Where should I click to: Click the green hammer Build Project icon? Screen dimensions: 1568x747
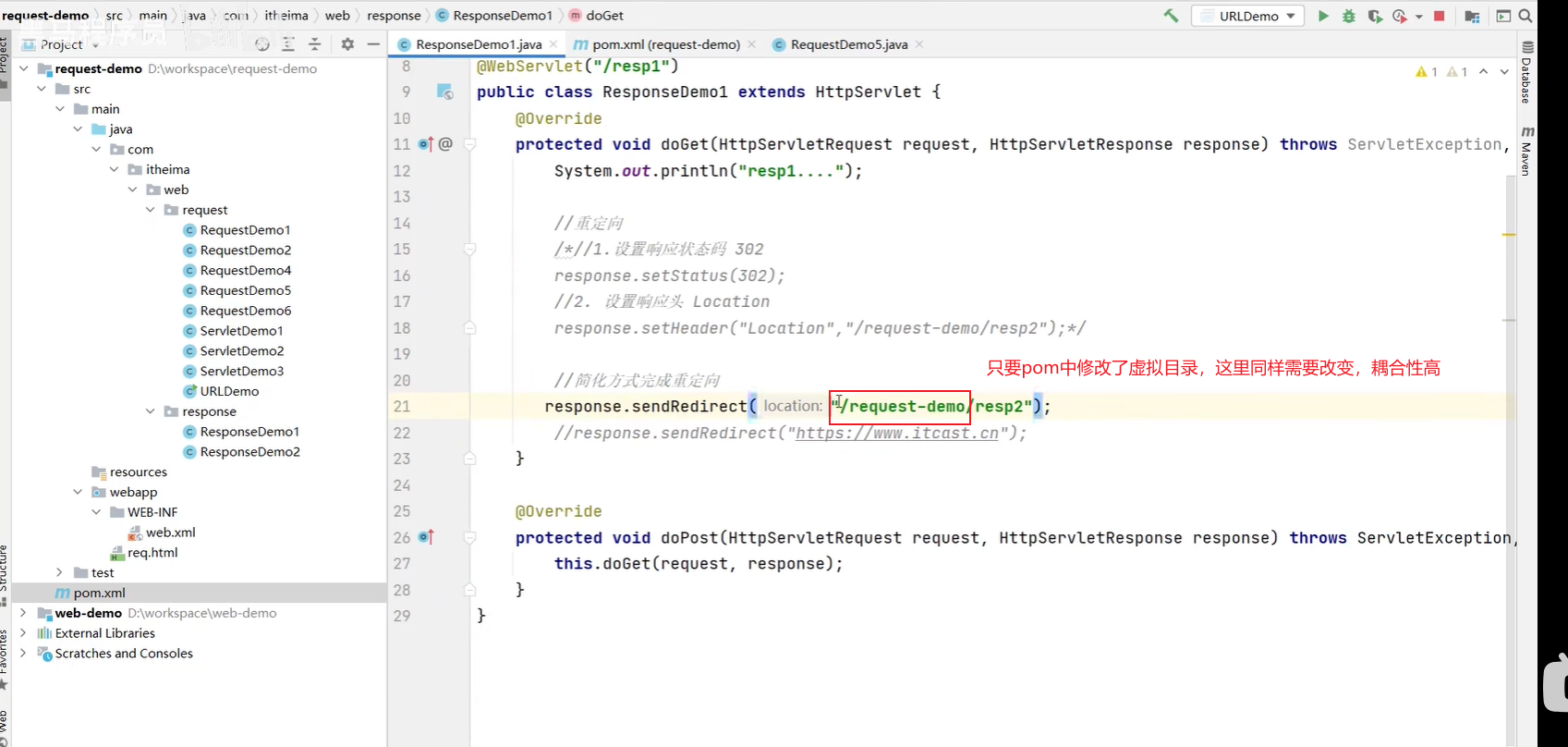(x=1171, y=16)
